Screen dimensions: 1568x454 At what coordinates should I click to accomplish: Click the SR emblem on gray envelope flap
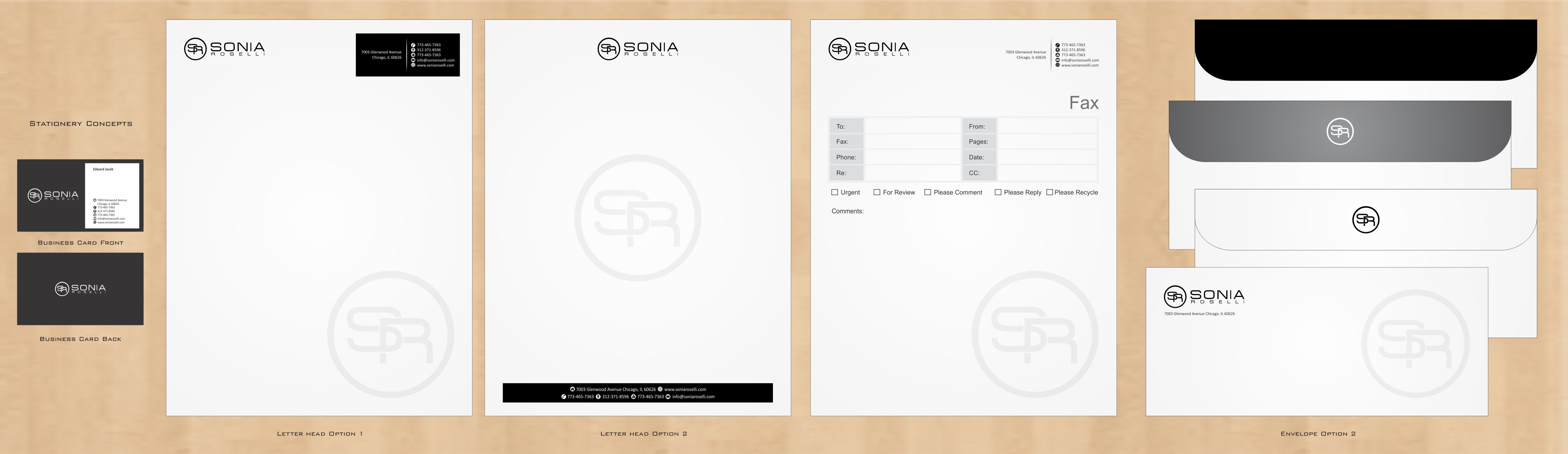click(x=1340, y=131)
